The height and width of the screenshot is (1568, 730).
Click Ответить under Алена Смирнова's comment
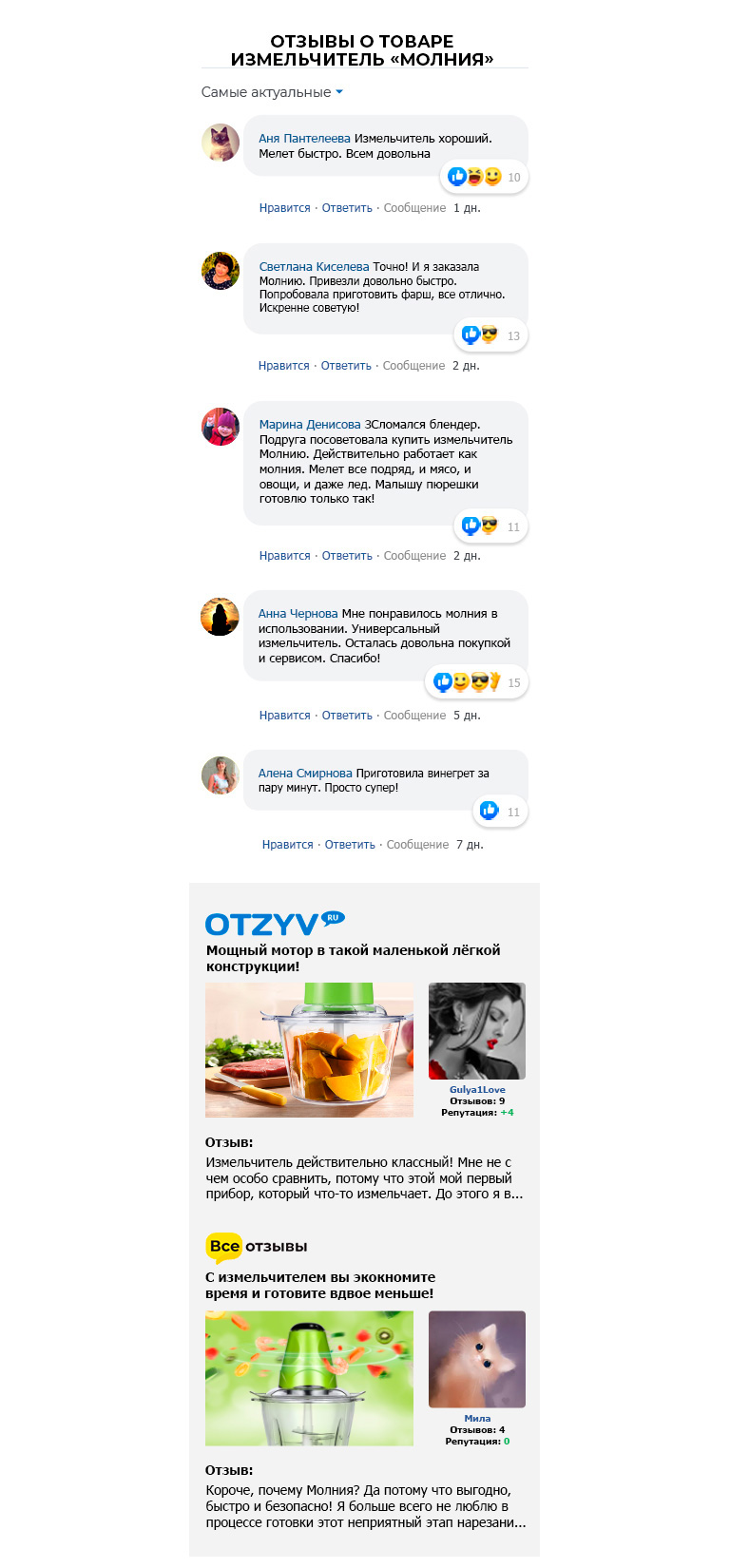tap(350, 845)
